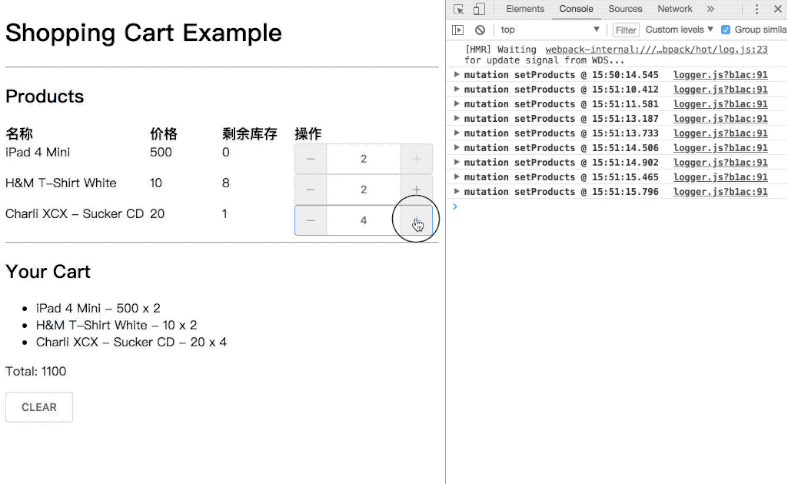The height and width of the screenshot is (484, 787).
Task: Expand the mutation logged at 15:51:15.796
Action: (x=456, y=191)
